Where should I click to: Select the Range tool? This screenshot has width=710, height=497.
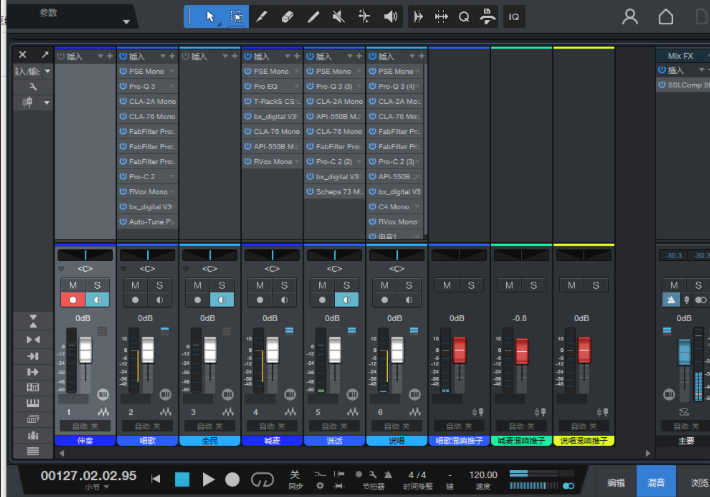(236, 17)
